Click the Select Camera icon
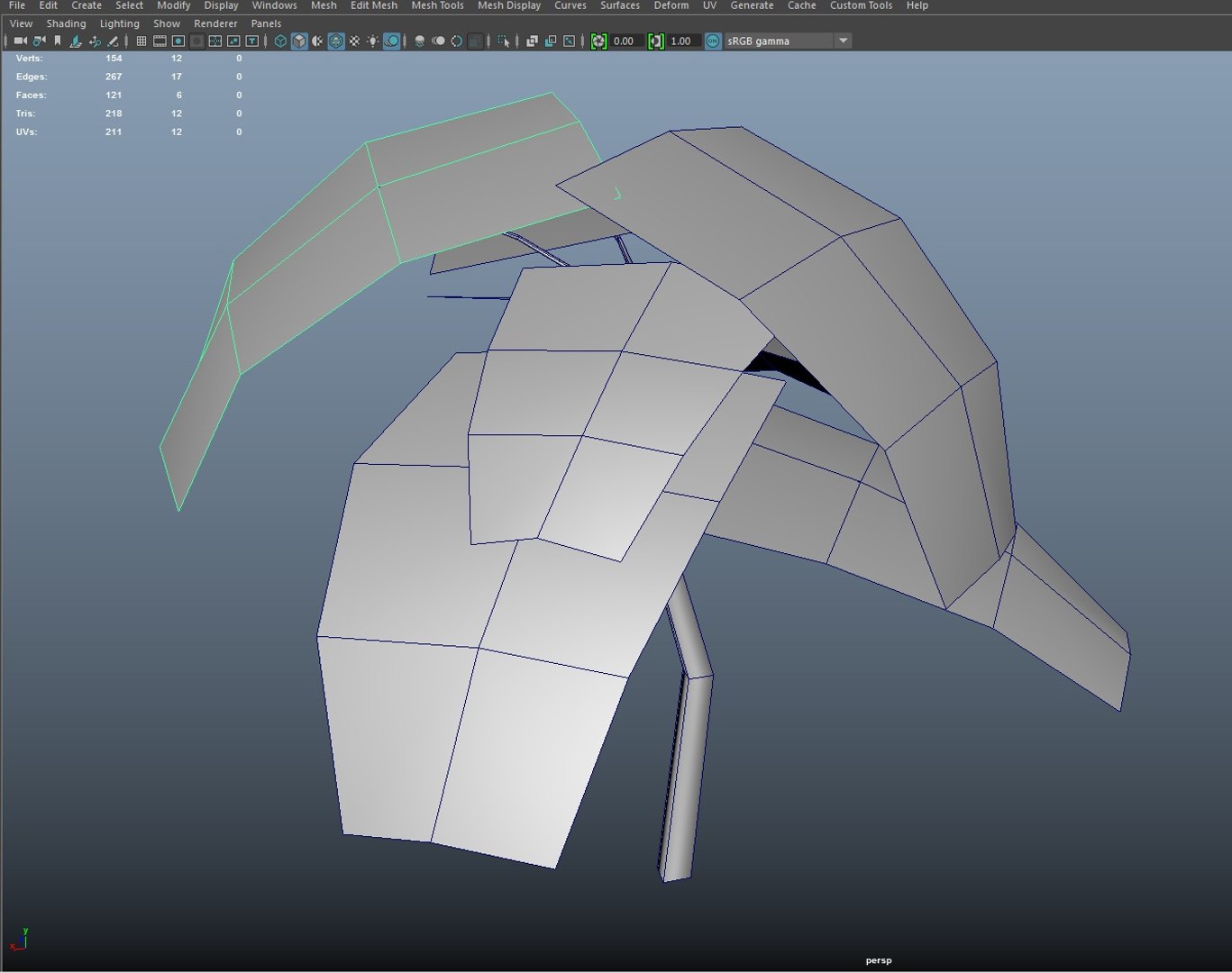This screenshot has height=973, width=1232. 20,41
